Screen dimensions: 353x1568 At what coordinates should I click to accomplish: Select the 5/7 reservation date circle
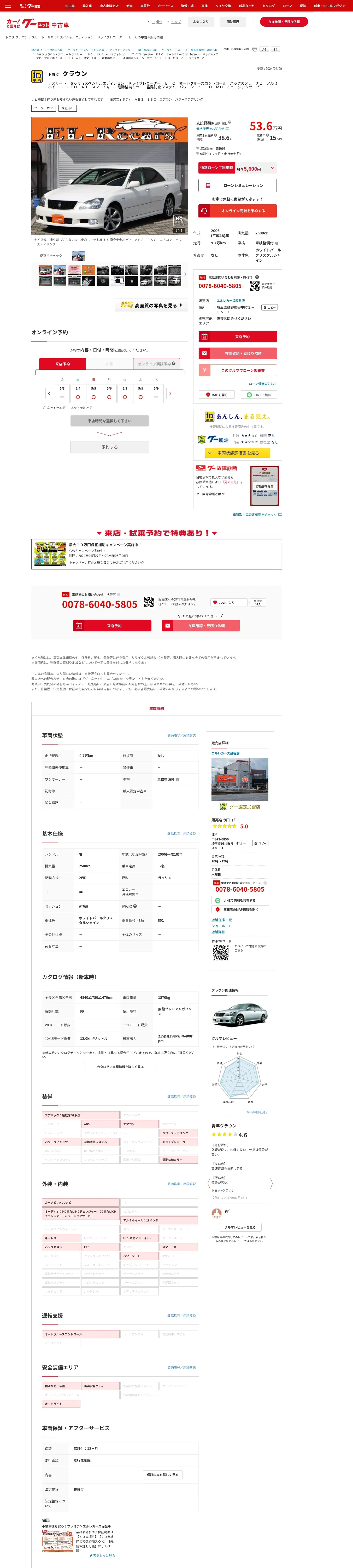click(x=125, y=397)
